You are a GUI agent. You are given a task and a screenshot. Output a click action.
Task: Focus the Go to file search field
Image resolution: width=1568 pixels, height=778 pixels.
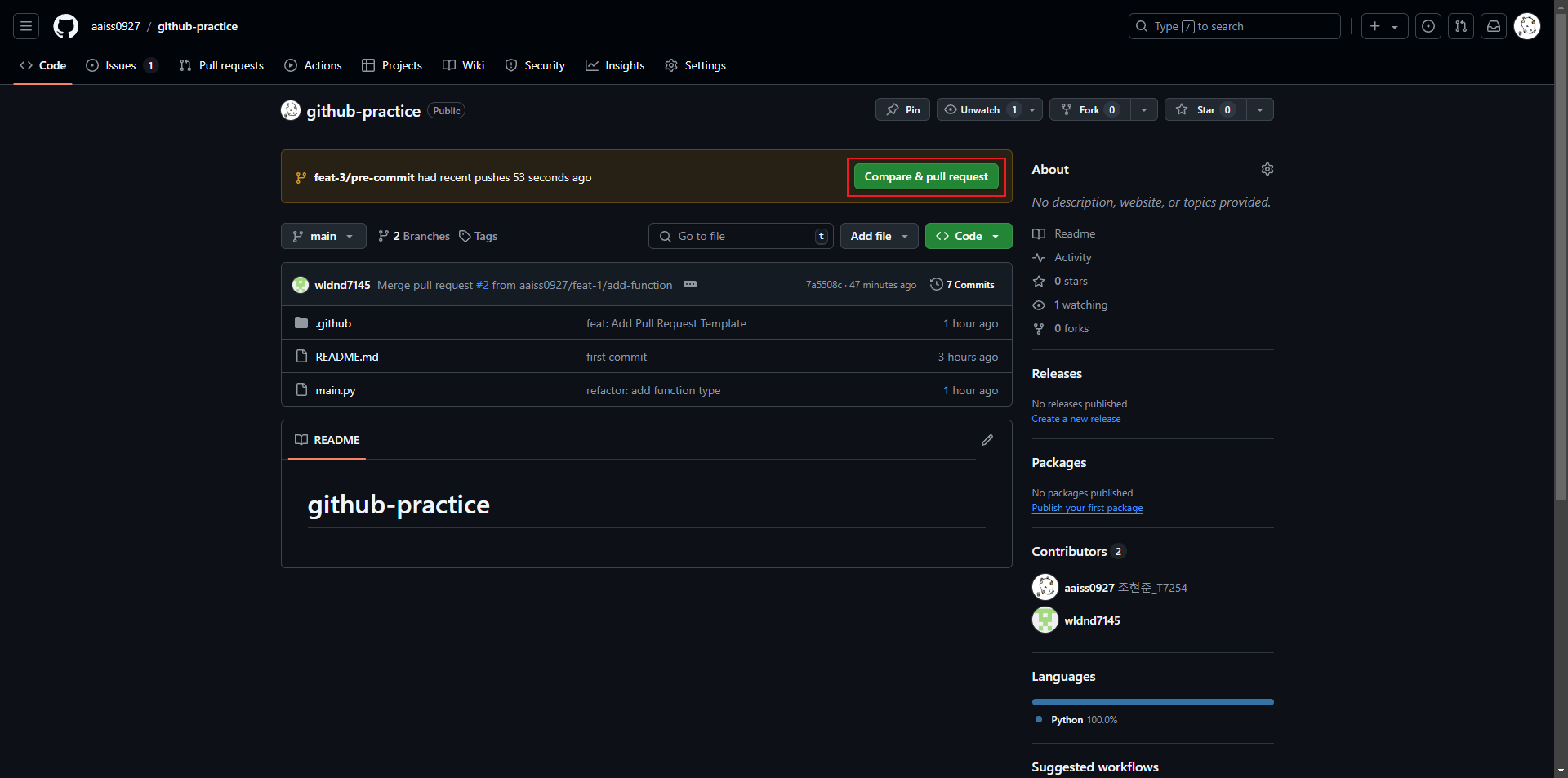[742, 236]
